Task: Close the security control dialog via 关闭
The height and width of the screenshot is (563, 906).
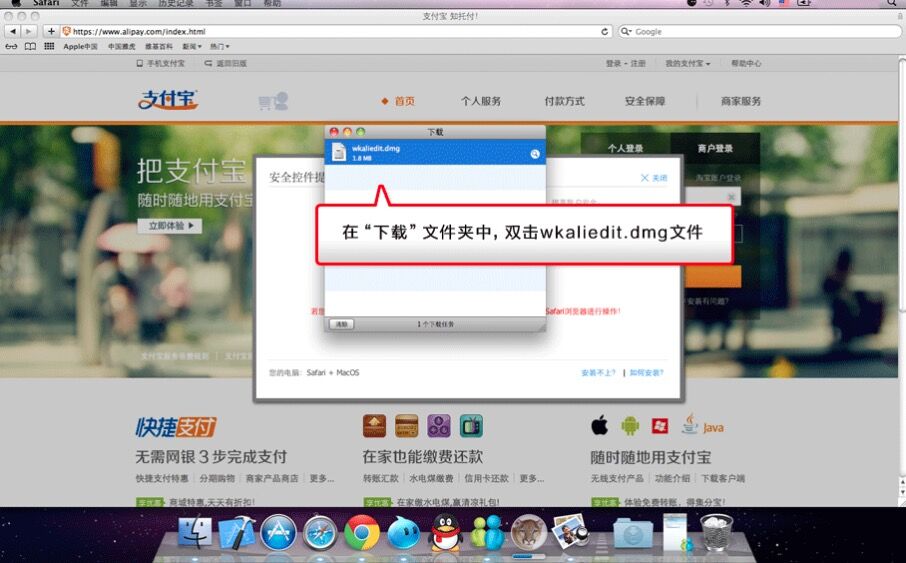Action: [x=653, y=178]
